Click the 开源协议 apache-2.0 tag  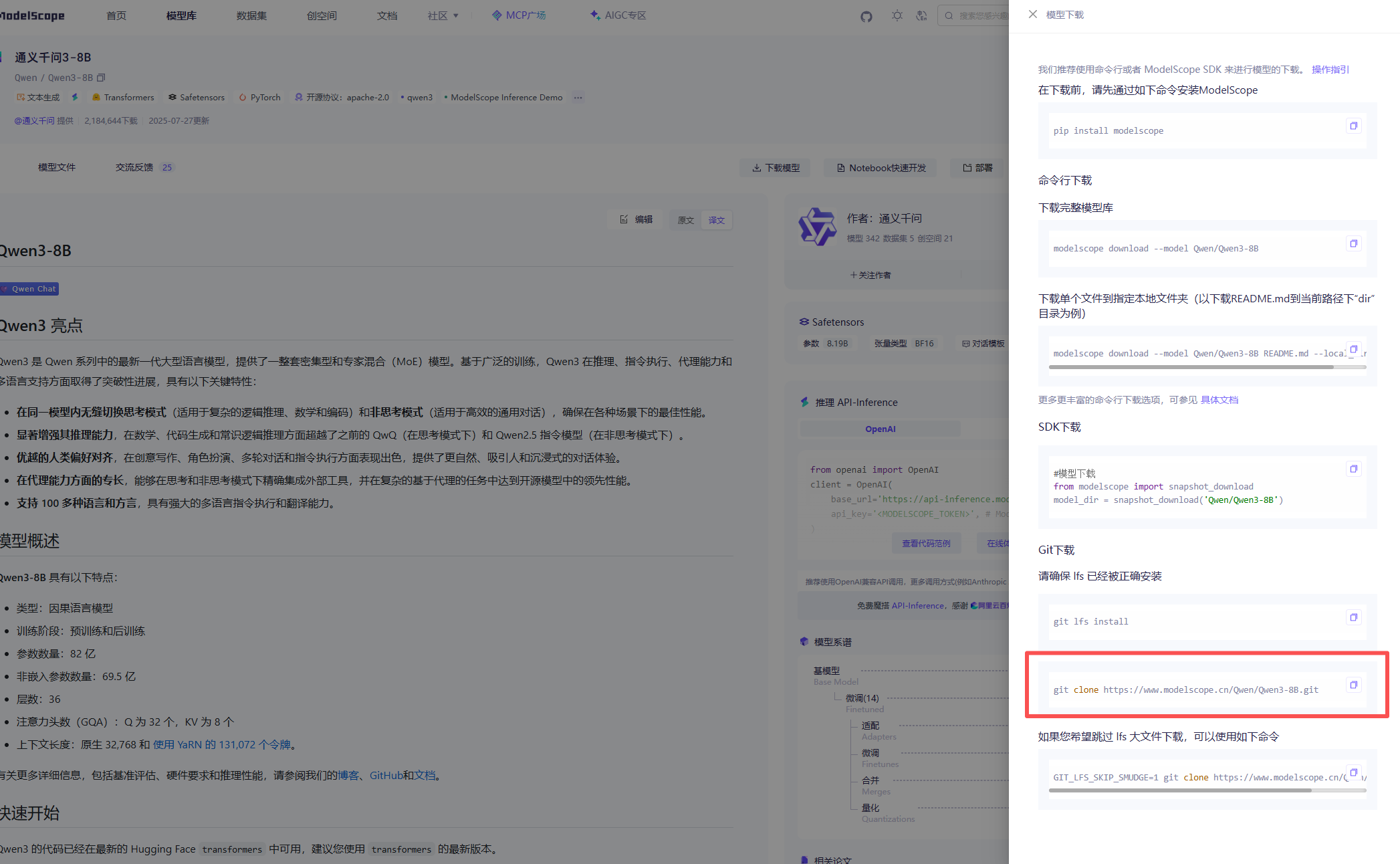pos(342,98)
